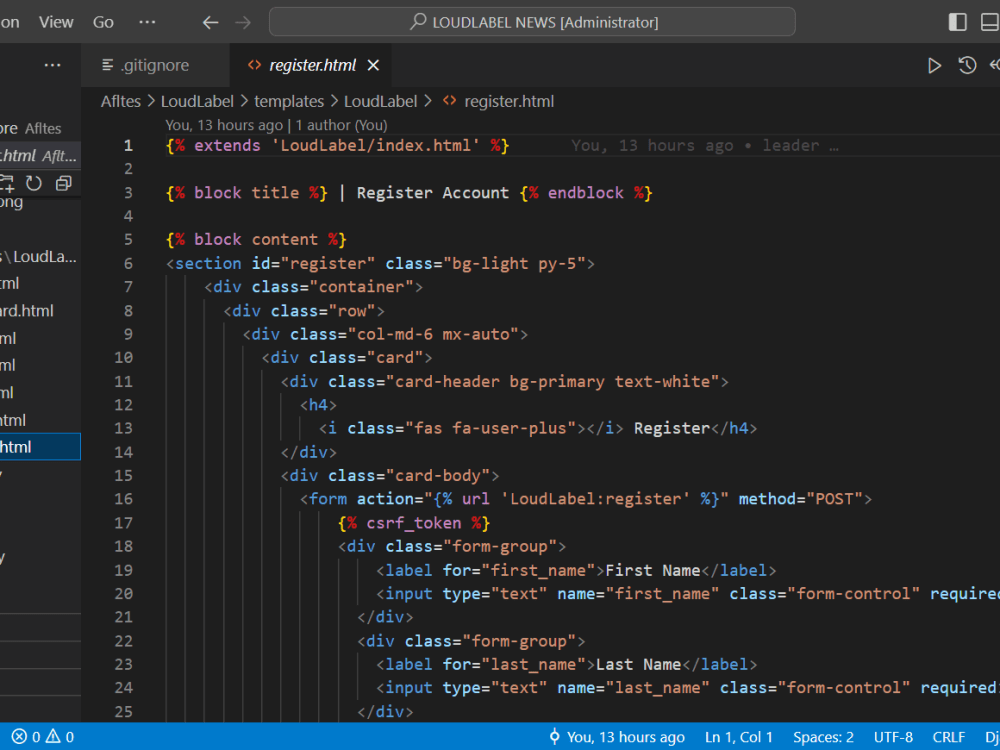Select CRLF line ending in status bar
1000x750 pixels.
[948, 737]
